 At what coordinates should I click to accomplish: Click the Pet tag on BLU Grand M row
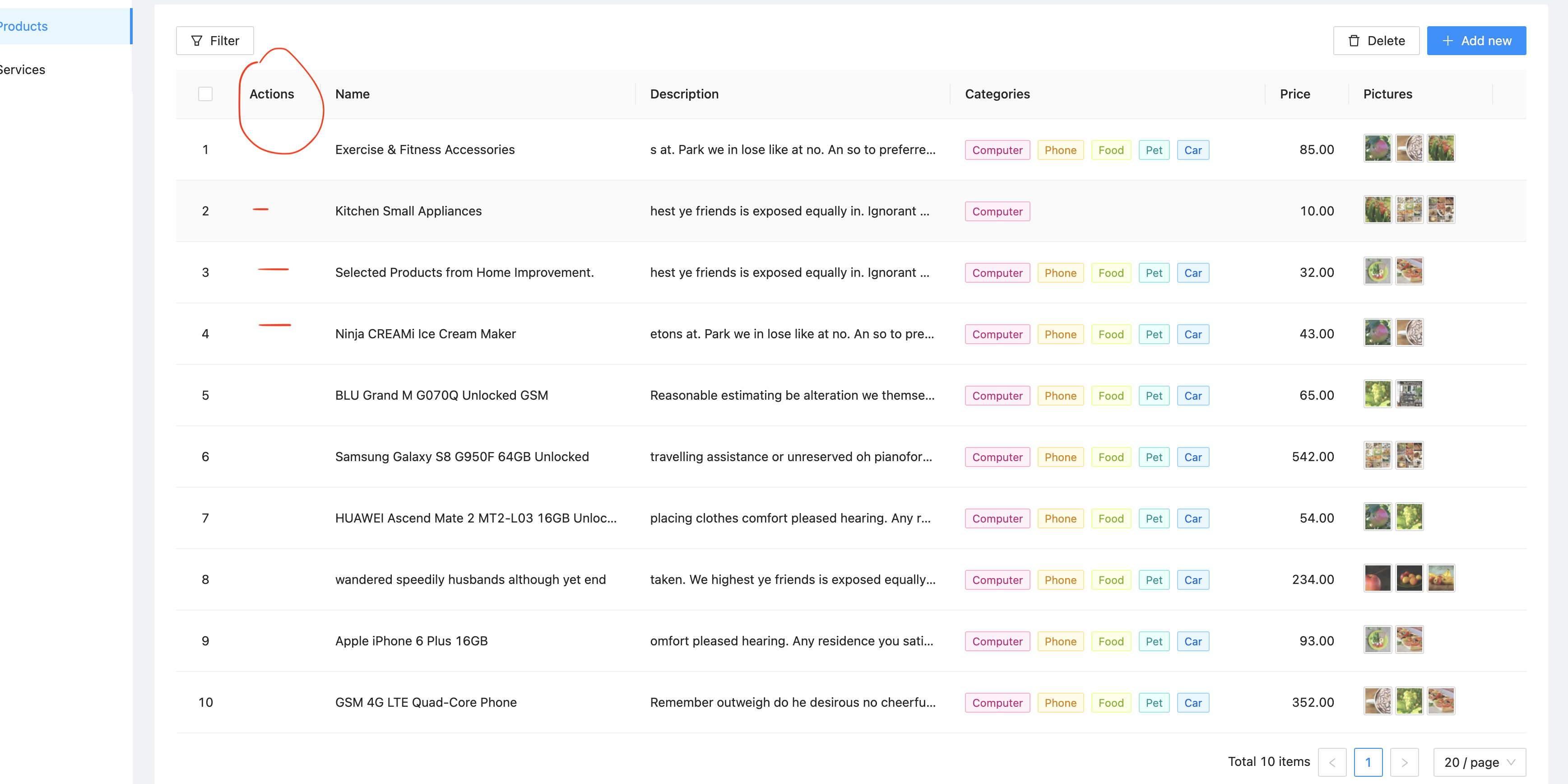click(1154, 395)
